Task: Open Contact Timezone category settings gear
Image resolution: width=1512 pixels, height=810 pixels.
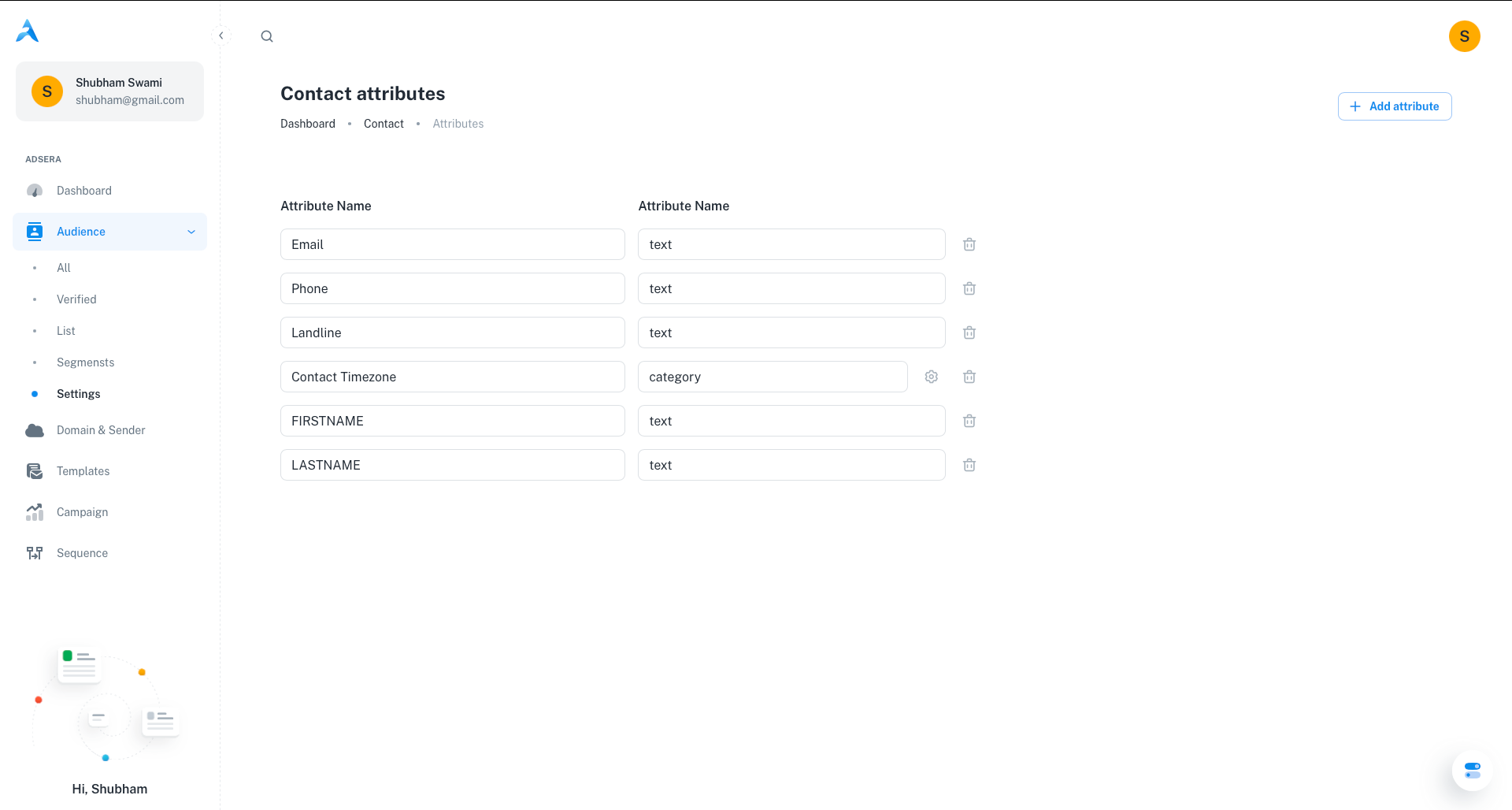Action: point(931,377)
